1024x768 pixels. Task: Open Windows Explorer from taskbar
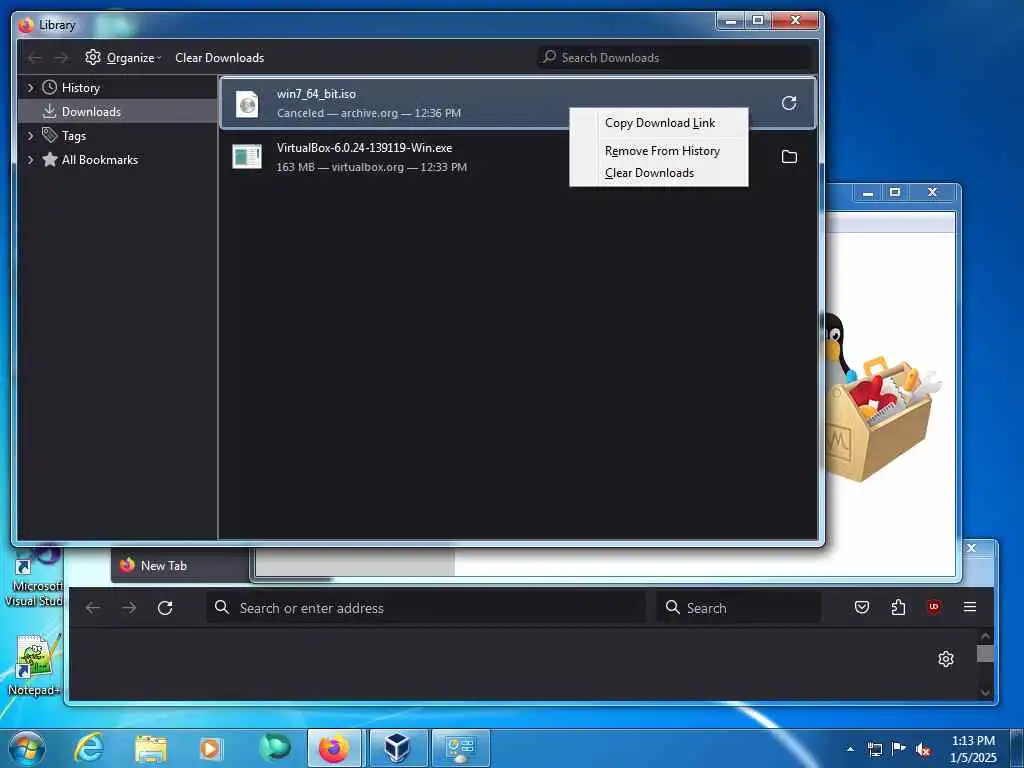151,748
